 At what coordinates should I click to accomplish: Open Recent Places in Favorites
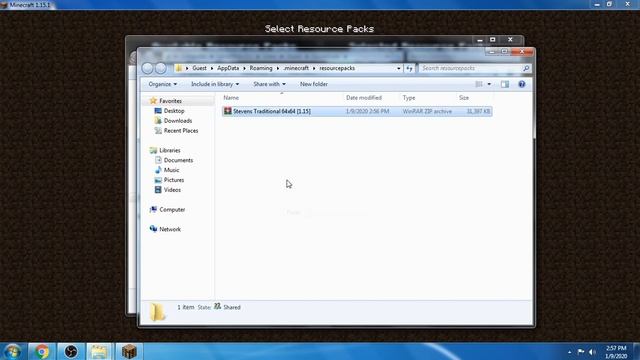(x=181, y=131)
